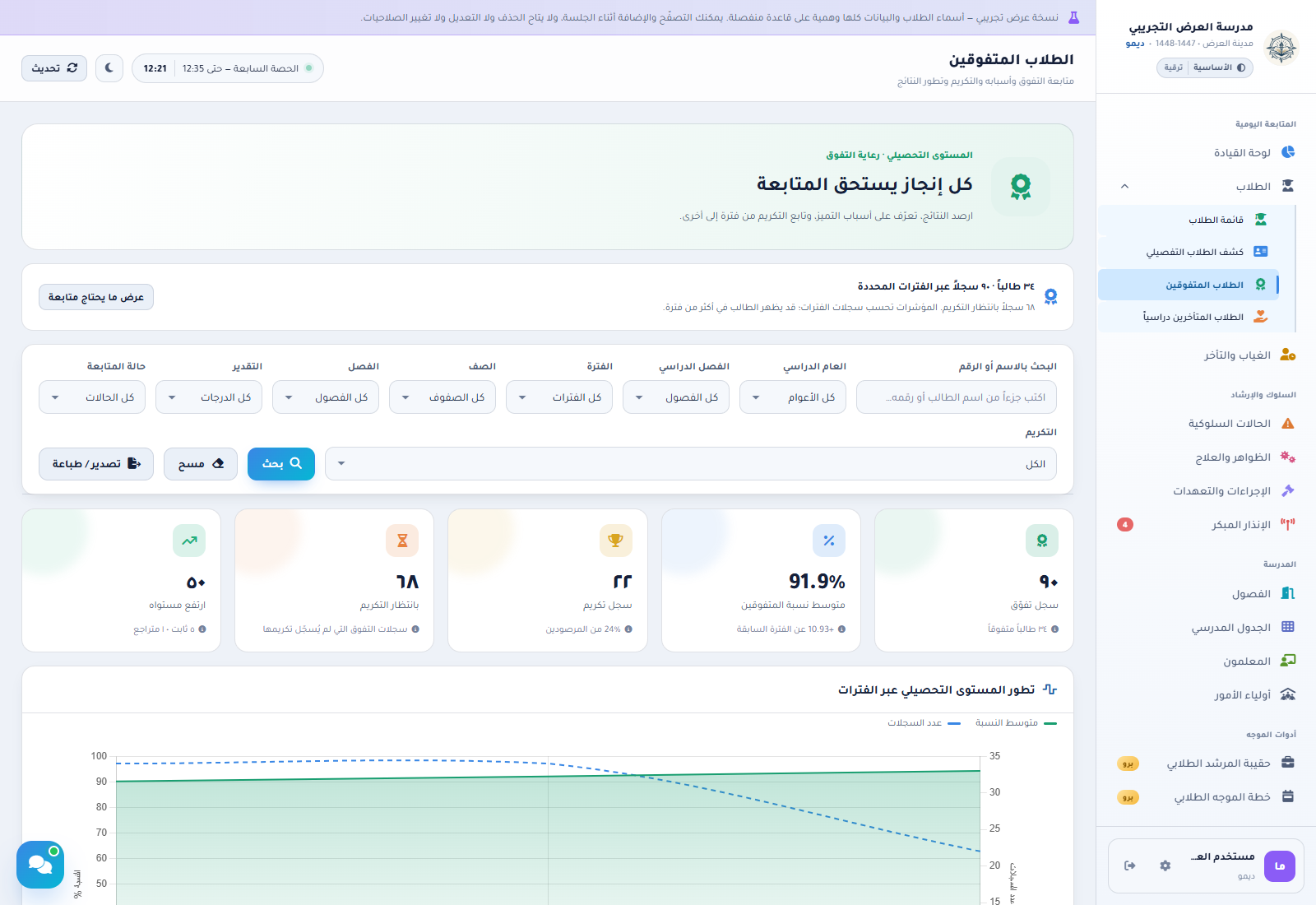Click حقيبة المرشد الطلابي briefcase icon

pyautogui.click(x=1288, y=763)
